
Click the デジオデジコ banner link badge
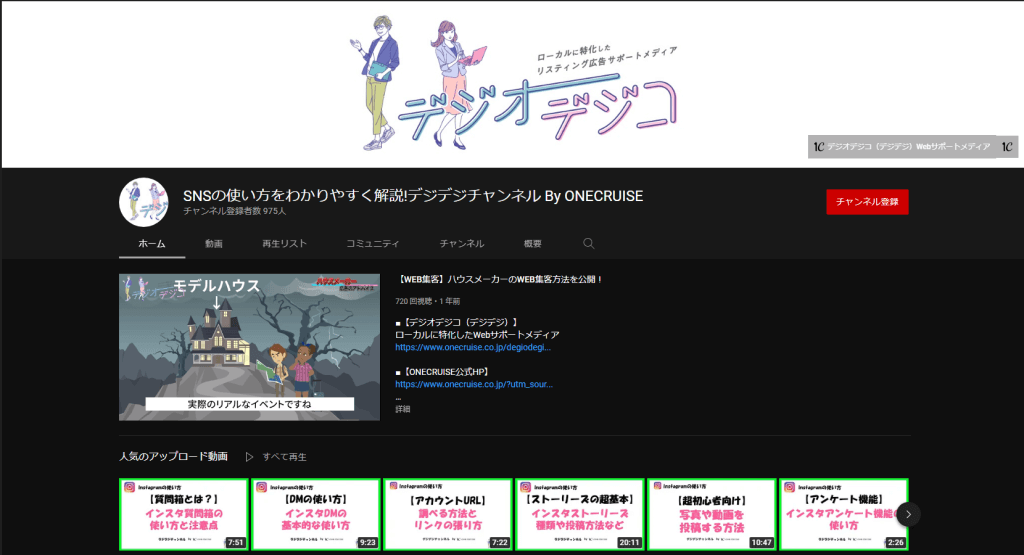(x=912, y=147)
